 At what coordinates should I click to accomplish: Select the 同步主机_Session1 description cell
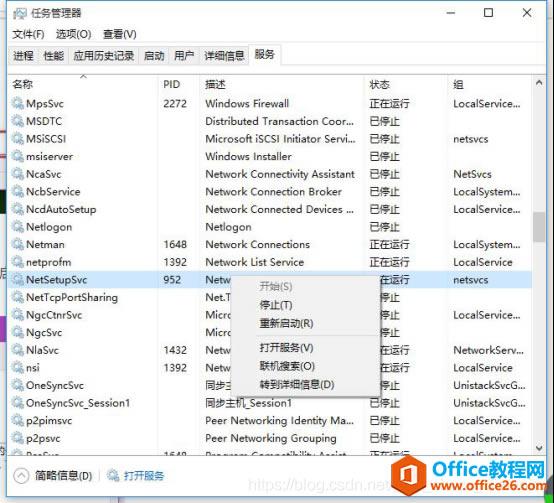point(249,403)
